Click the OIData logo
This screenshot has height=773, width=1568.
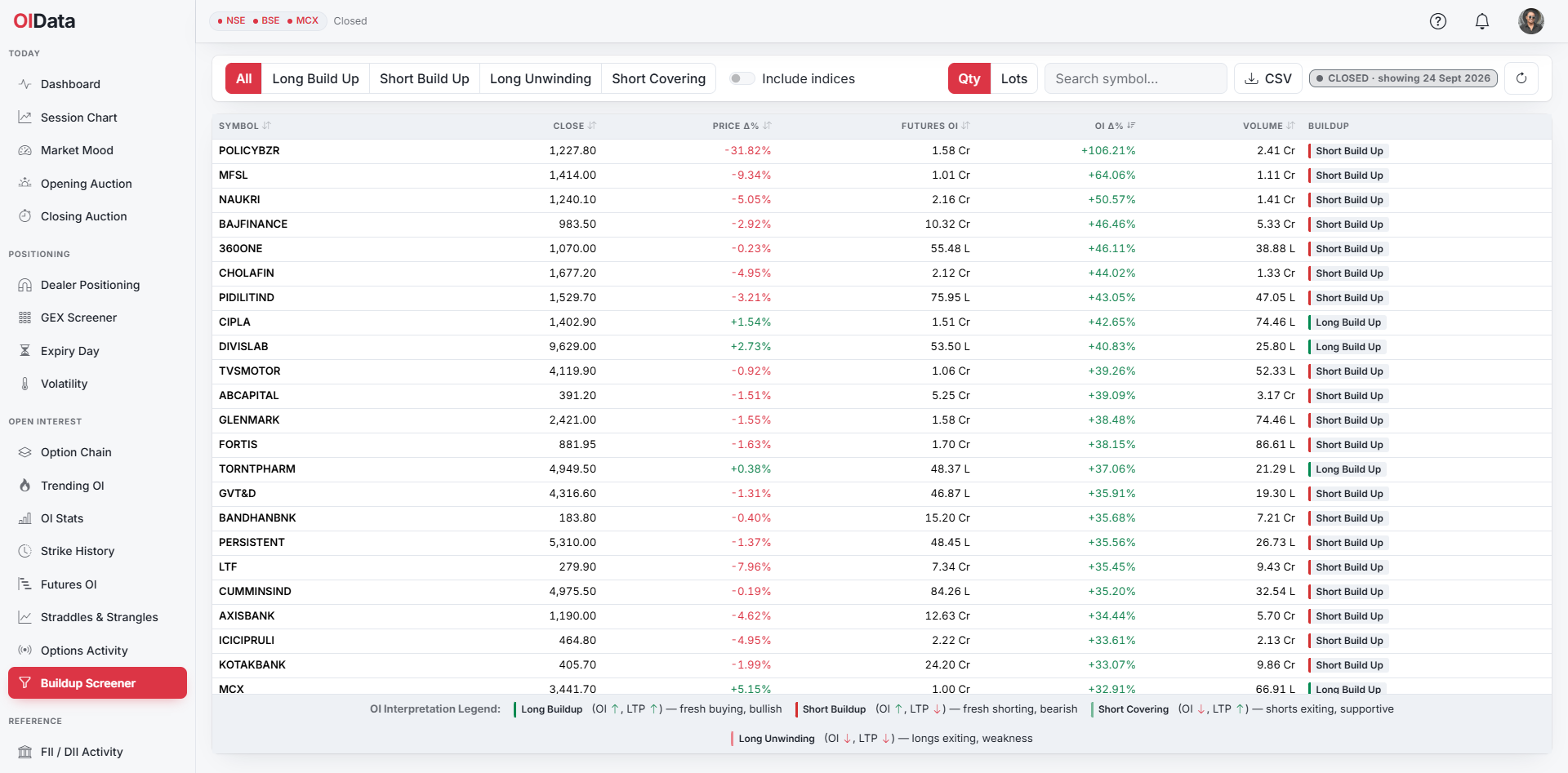point(44,21)
